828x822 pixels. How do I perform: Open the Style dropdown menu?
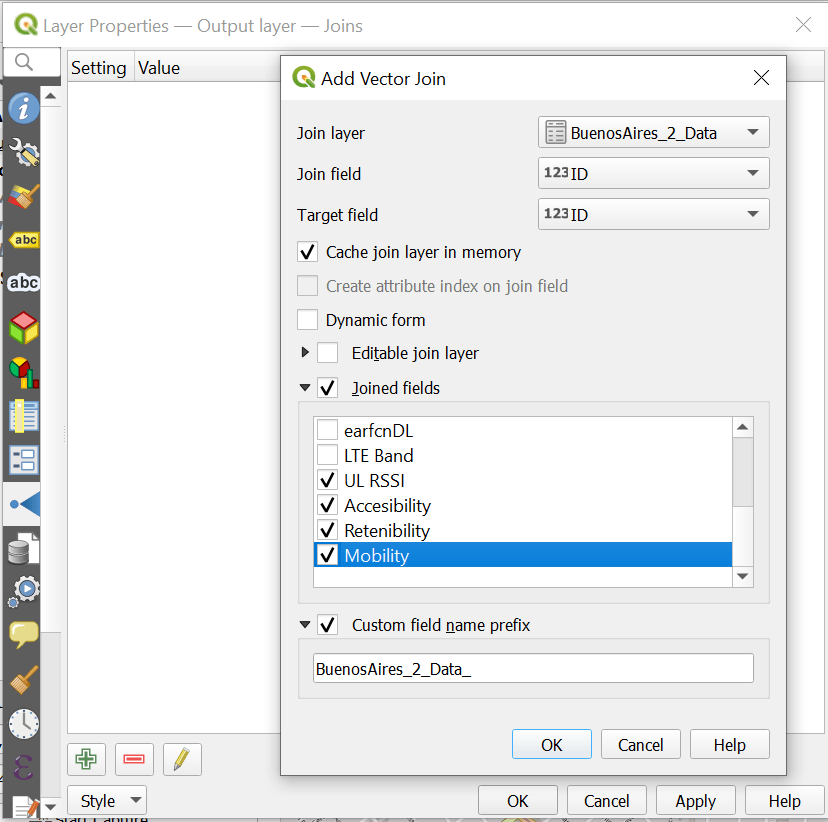tap(107, 801)
